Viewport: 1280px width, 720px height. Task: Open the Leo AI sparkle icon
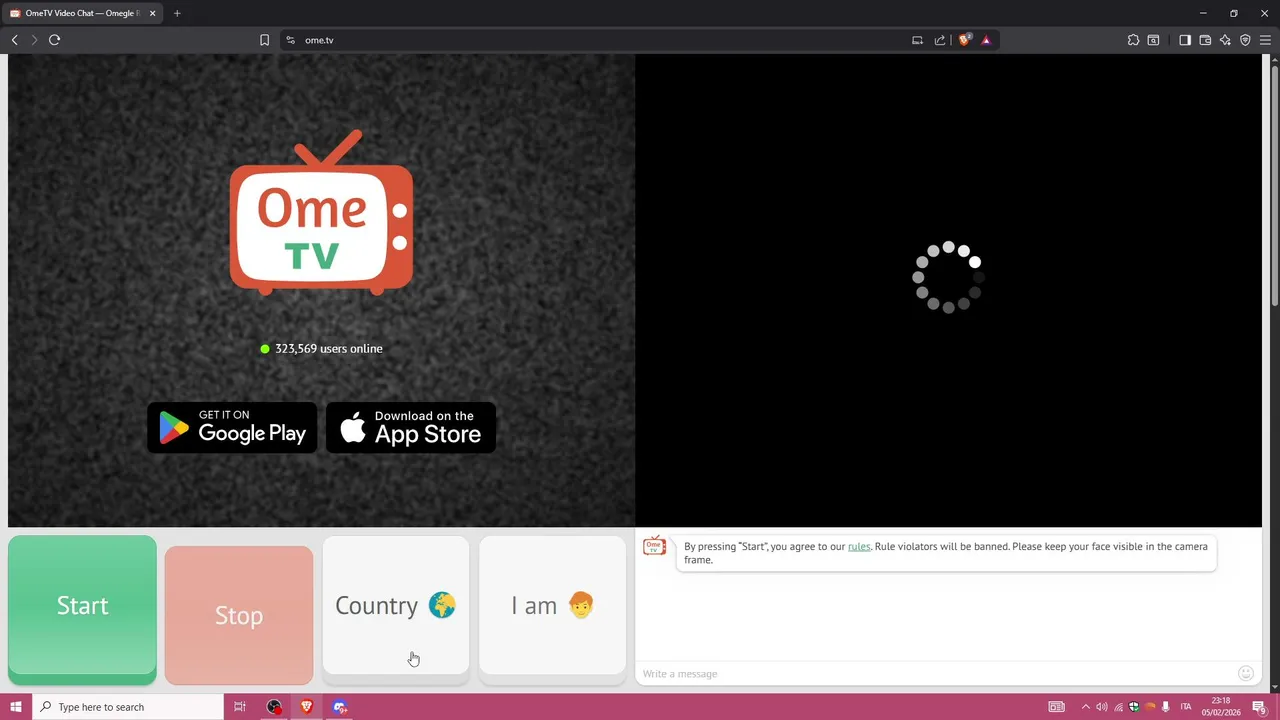click(x=1225, y=40)
